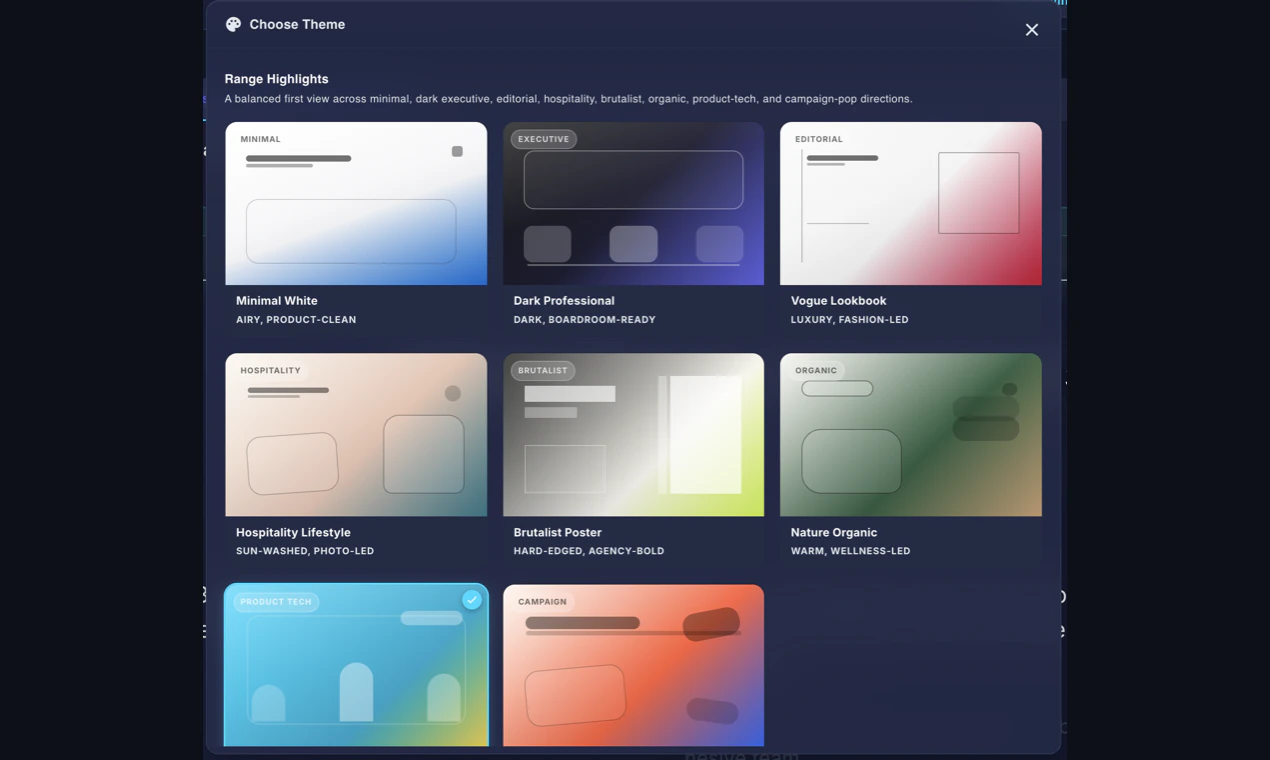Click the Minimal White title text
This screenshot has width=1270, height=760.
point(277,301)
